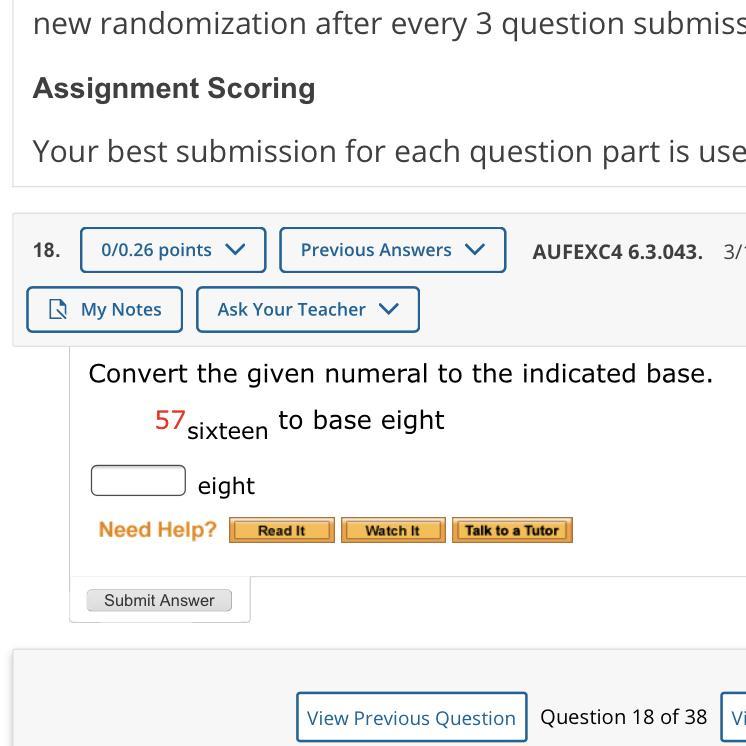The width and height of the screenshot is (746, 746).
Task: Click the Talk to a Tutor button
Action: click(512, 530)
